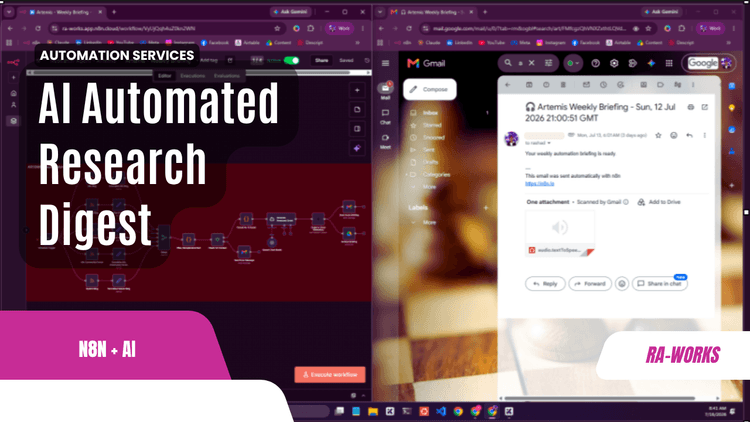Open Google apps grid
Image resolution: width=750 pixels, height=422 pixels.
[x=669, y=63]
